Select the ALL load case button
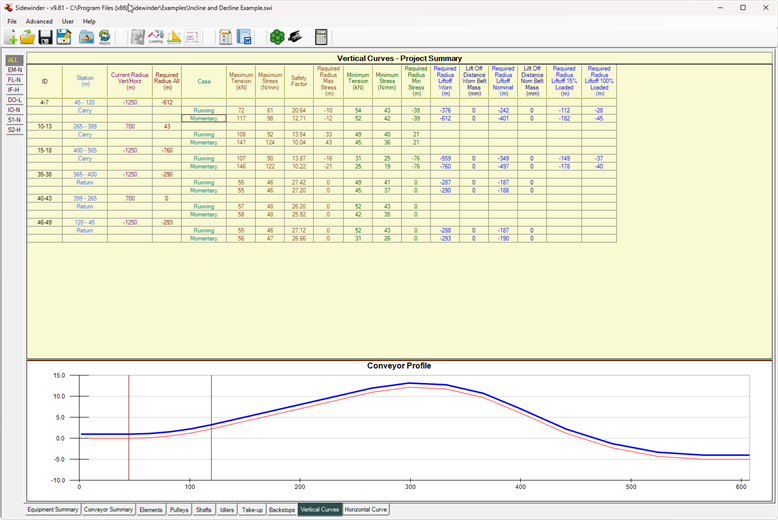Viewport: 778px width, 520px height. pos(14,60)
